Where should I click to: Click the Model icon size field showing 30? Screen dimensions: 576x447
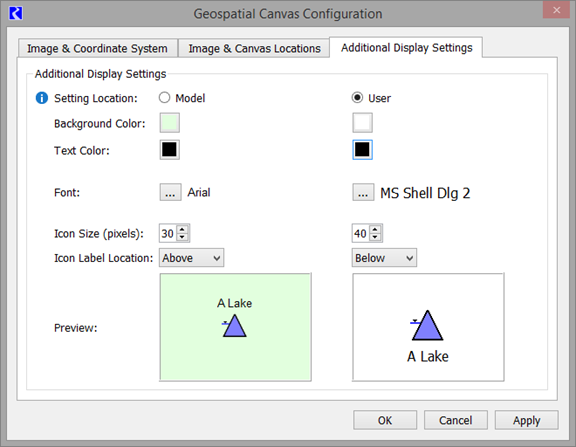pyautogui.click(x=169, y=233)
